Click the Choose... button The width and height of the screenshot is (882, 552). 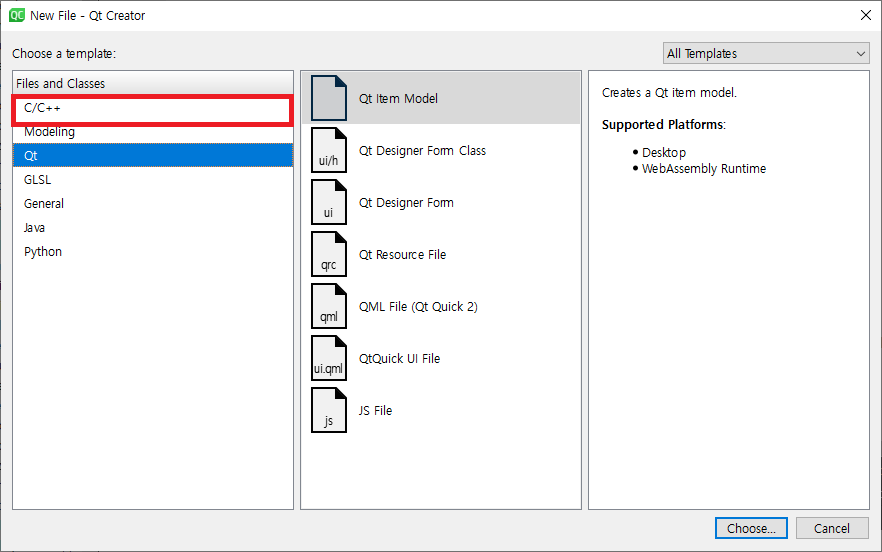pyautogui.click(x=752, y=528)
